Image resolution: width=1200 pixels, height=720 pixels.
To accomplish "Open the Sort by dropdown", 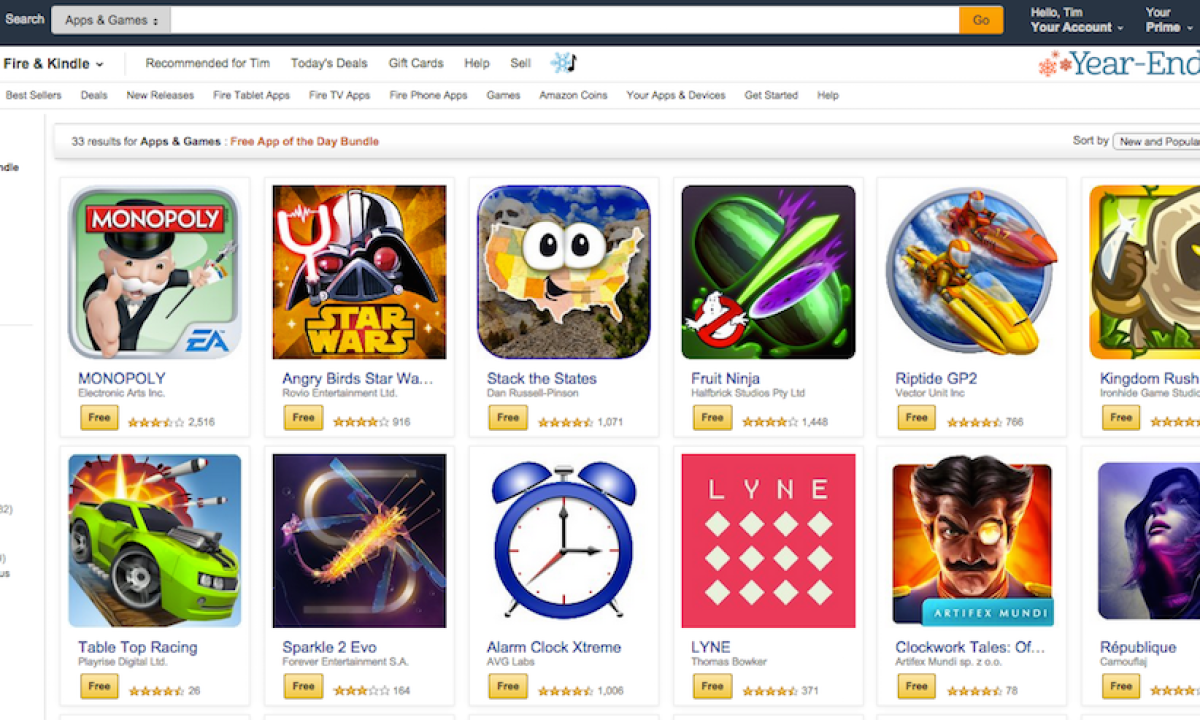I will 1157,142.
